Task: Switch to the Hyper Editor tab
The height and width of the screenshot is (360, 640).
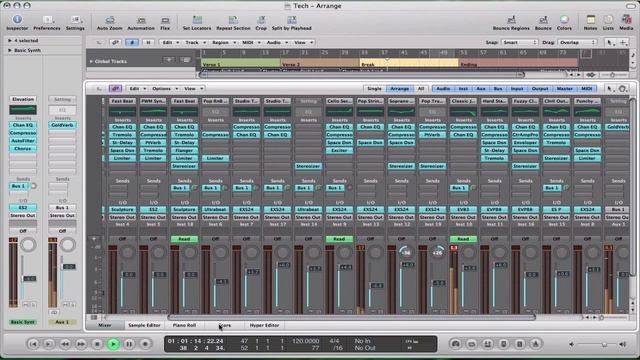Action: pos(264,325)
